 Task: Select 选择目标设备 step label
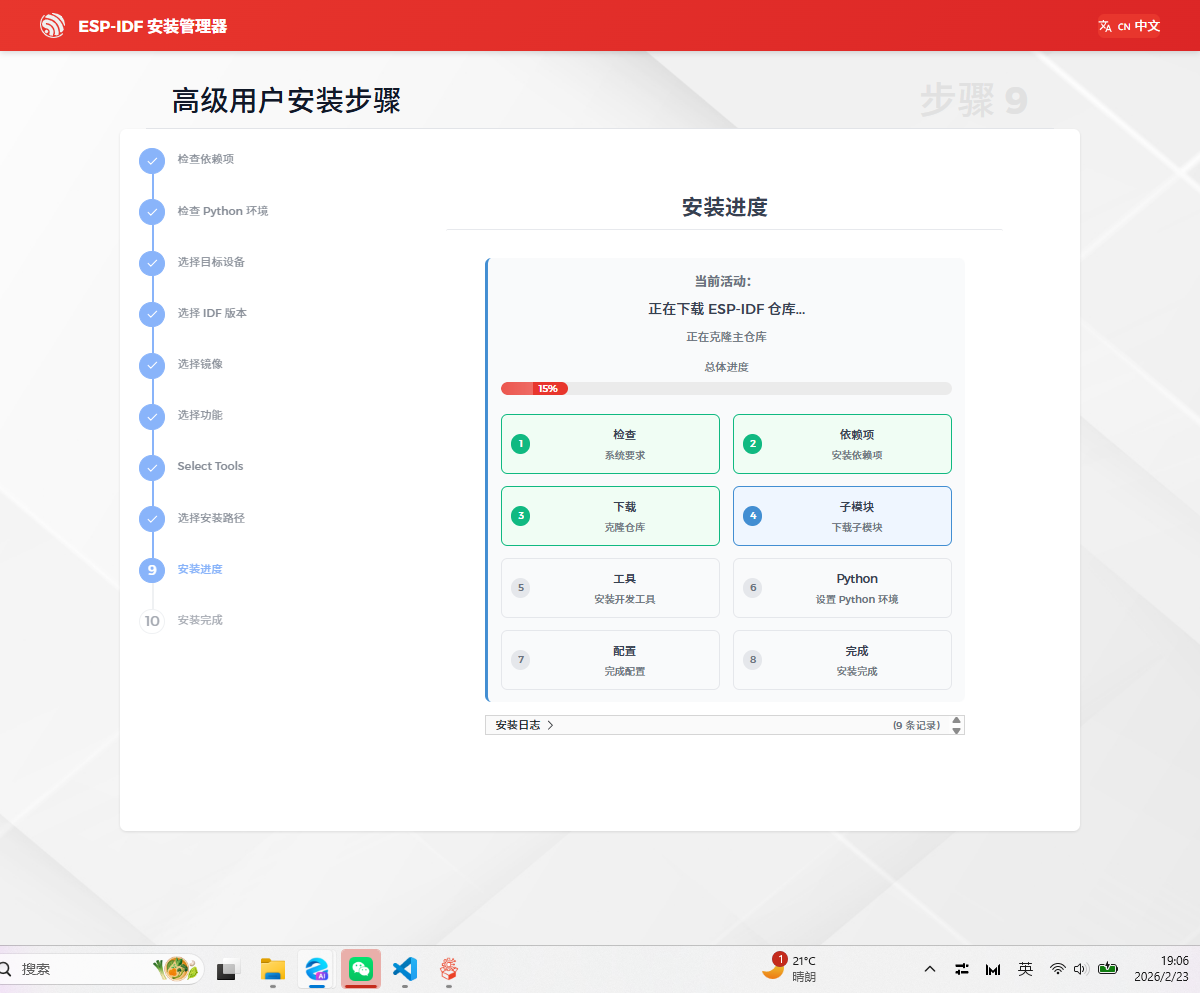pos(211,262)
